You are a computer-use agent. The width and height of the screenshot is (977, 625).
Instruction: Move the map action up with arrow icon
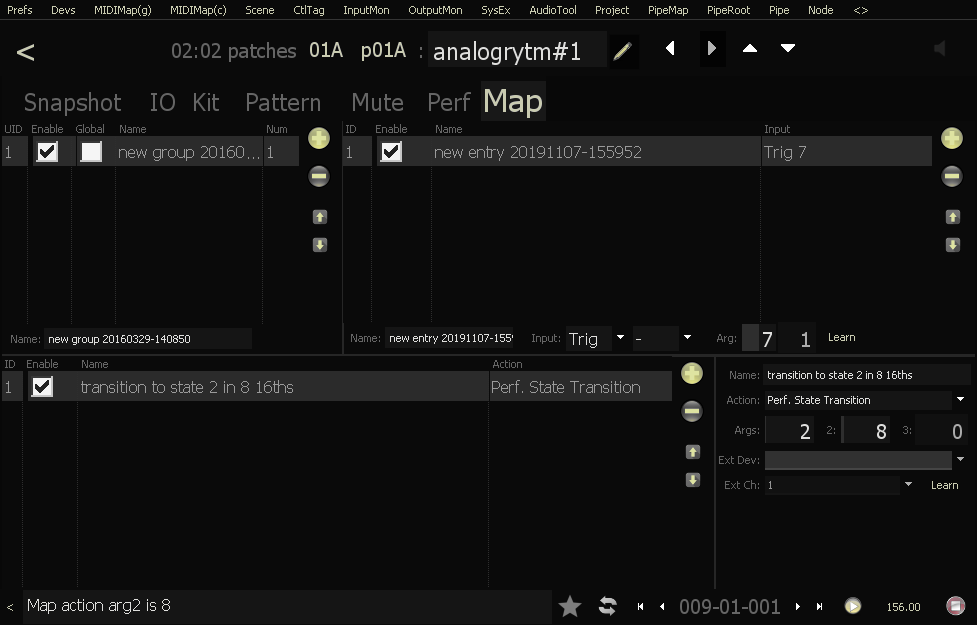tap(692, 452)
